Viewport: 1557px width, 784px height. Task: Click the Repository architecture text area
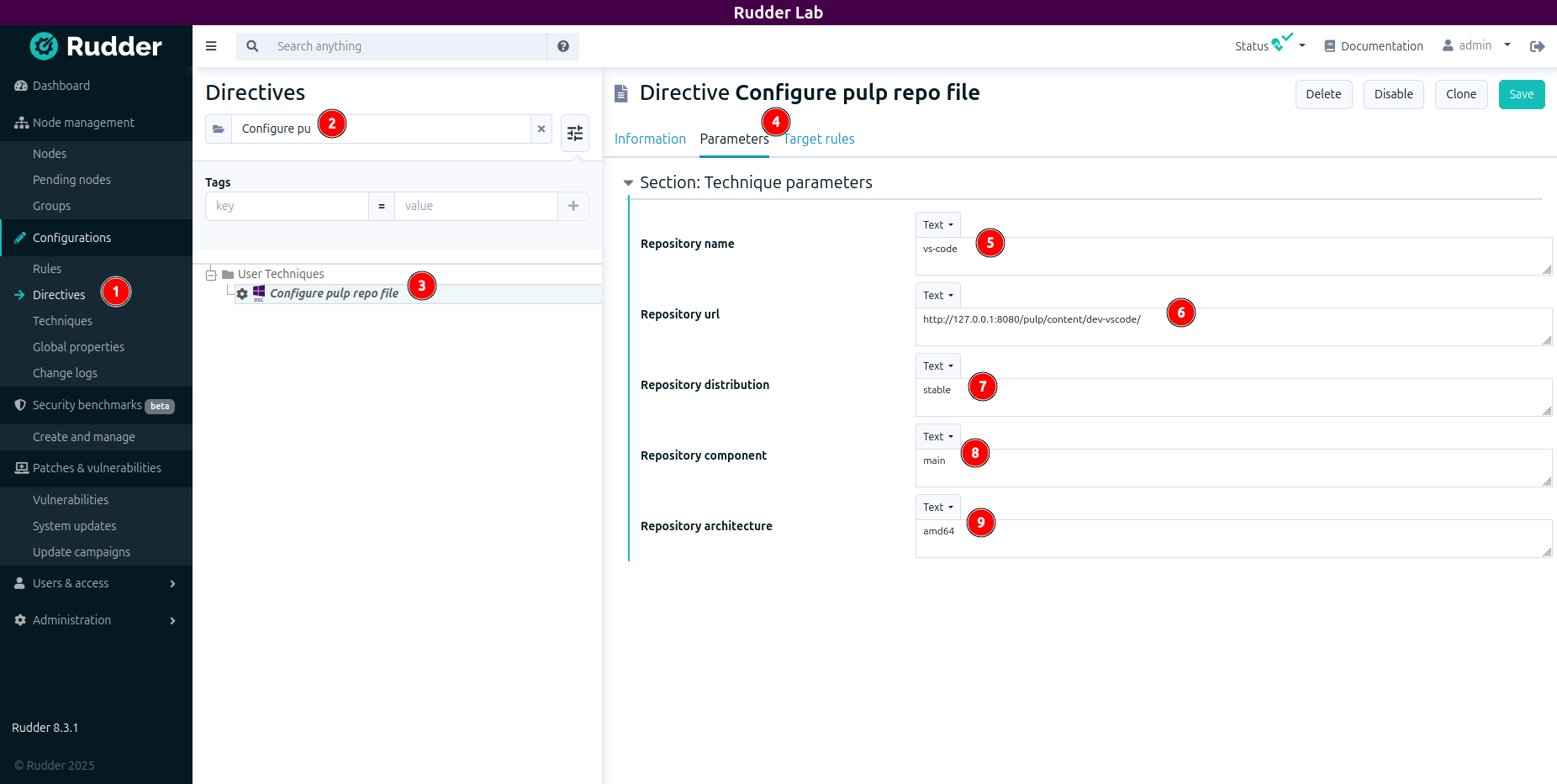1233,539
